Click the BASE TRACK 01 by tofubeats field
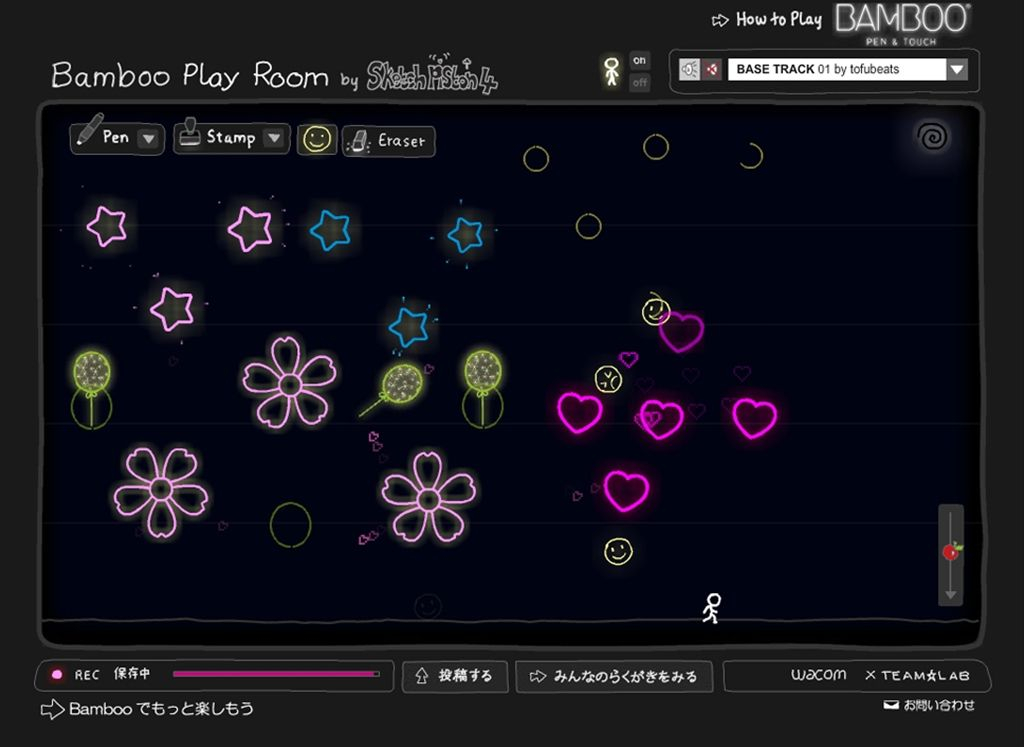 tap(837, 69)
